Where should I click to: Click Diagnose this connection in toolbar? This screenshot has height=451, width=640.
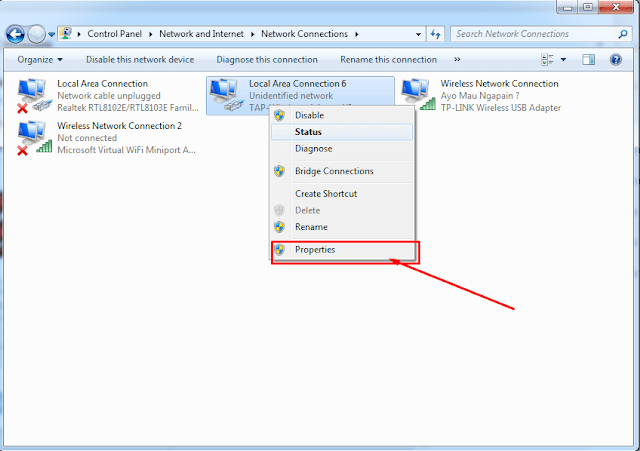click(x=267, y=60)
